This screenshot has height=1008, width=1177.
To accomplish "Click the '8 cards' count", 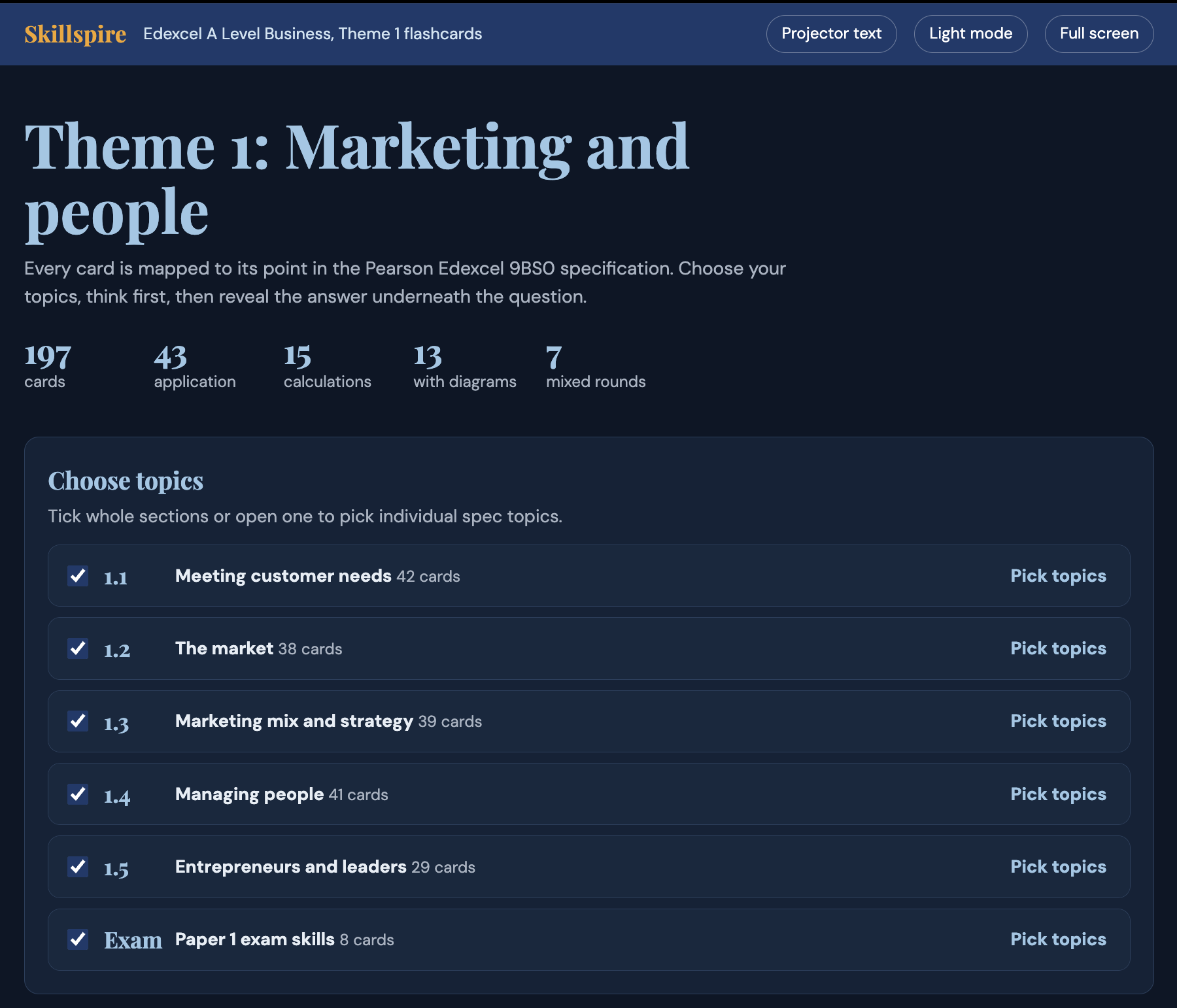I will [x=367, y=940].
